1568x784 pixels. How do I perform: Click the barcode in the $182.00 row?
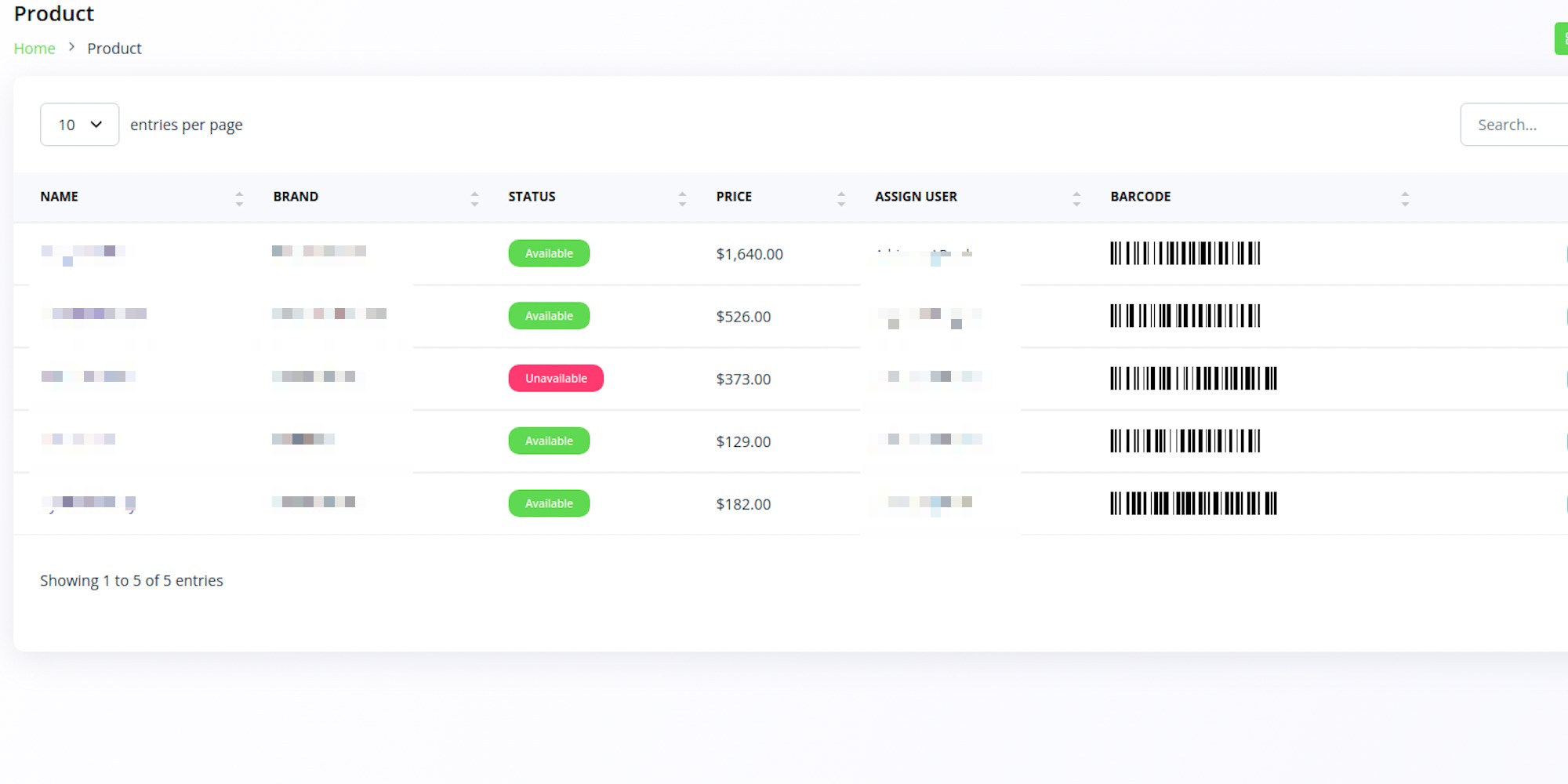[x=1193, y=503]
